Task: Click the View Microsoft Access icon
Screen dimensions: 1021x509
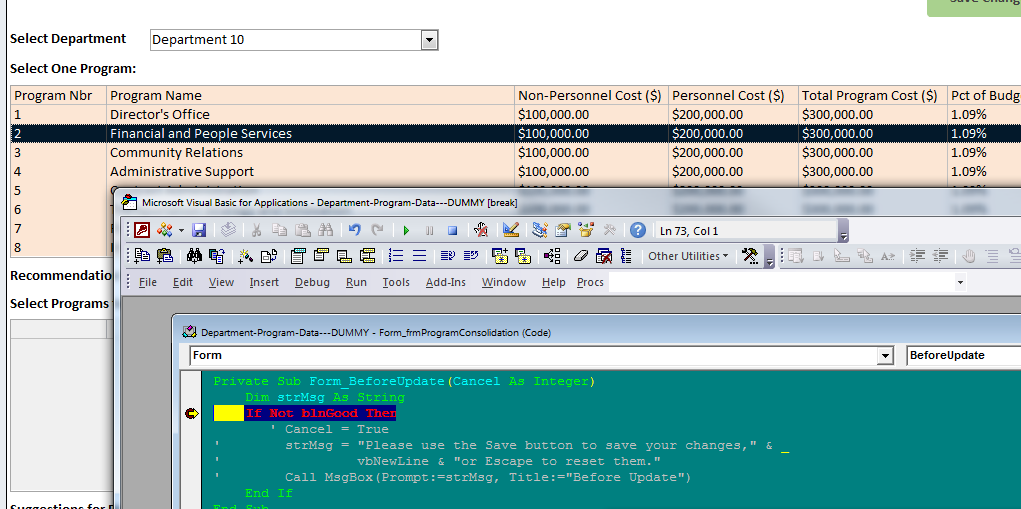Action: pyautogui.click(x=143, y=230)
